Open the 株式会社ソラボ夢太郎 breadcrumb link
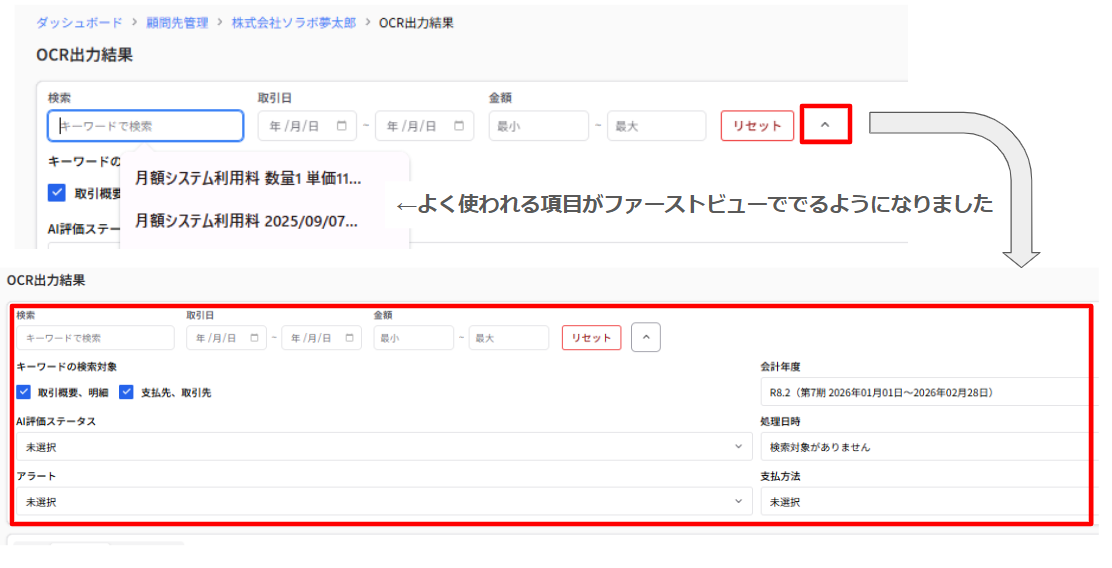 [x=294, y=23]
